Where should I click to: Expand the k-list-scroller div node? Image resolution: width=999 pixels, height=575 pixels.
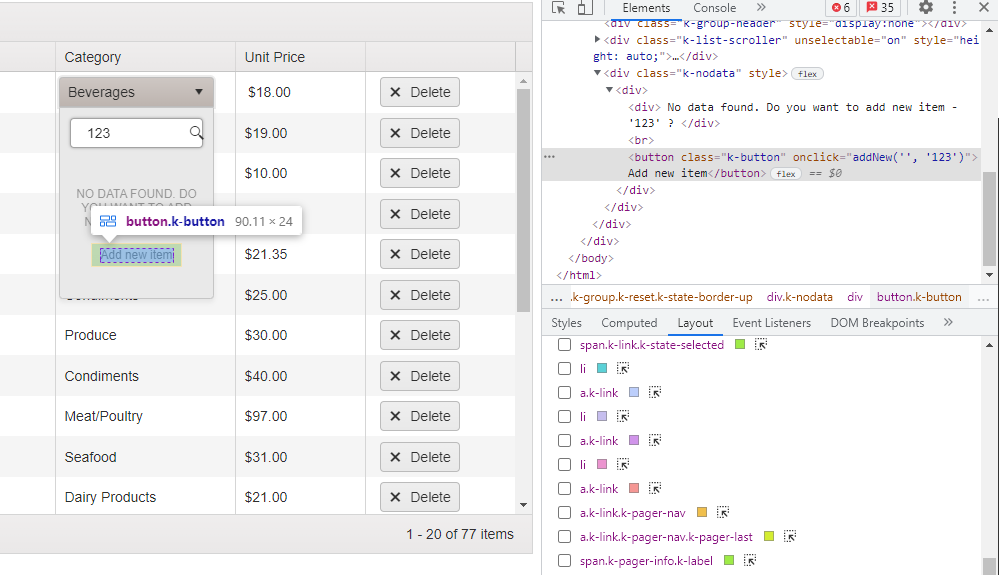[597, 39]
